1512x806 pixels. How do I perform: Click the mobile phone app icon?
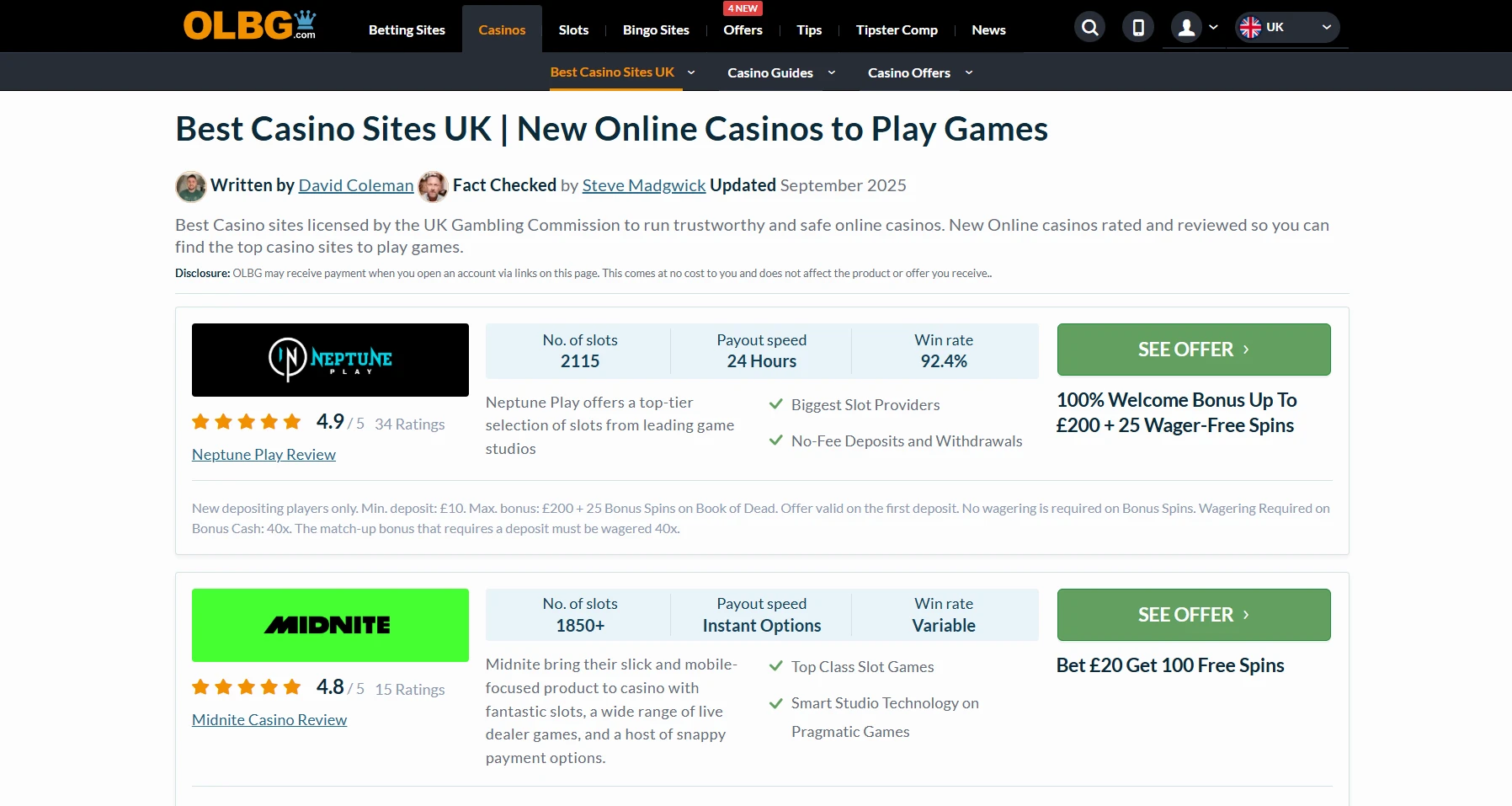(x=1138, y=28)
